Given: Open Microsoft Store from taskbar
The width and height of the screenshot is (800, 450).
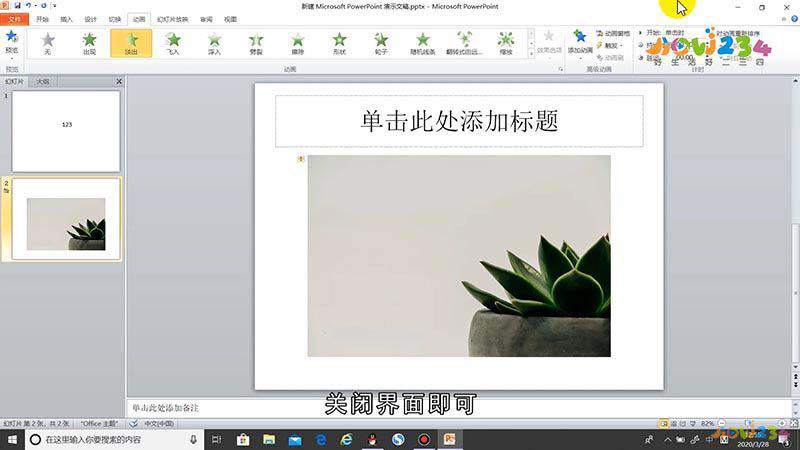Looking at the screenshot, I should 243,439.
